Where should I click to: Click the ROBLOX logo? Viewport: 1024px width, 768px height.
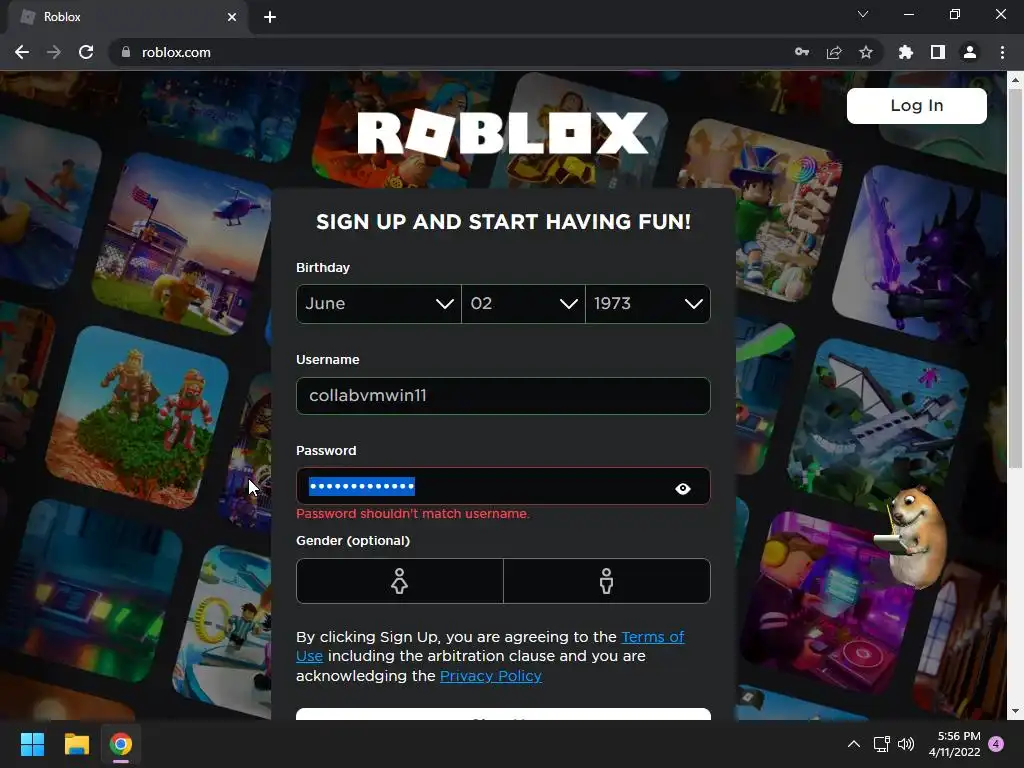[503, 133]
